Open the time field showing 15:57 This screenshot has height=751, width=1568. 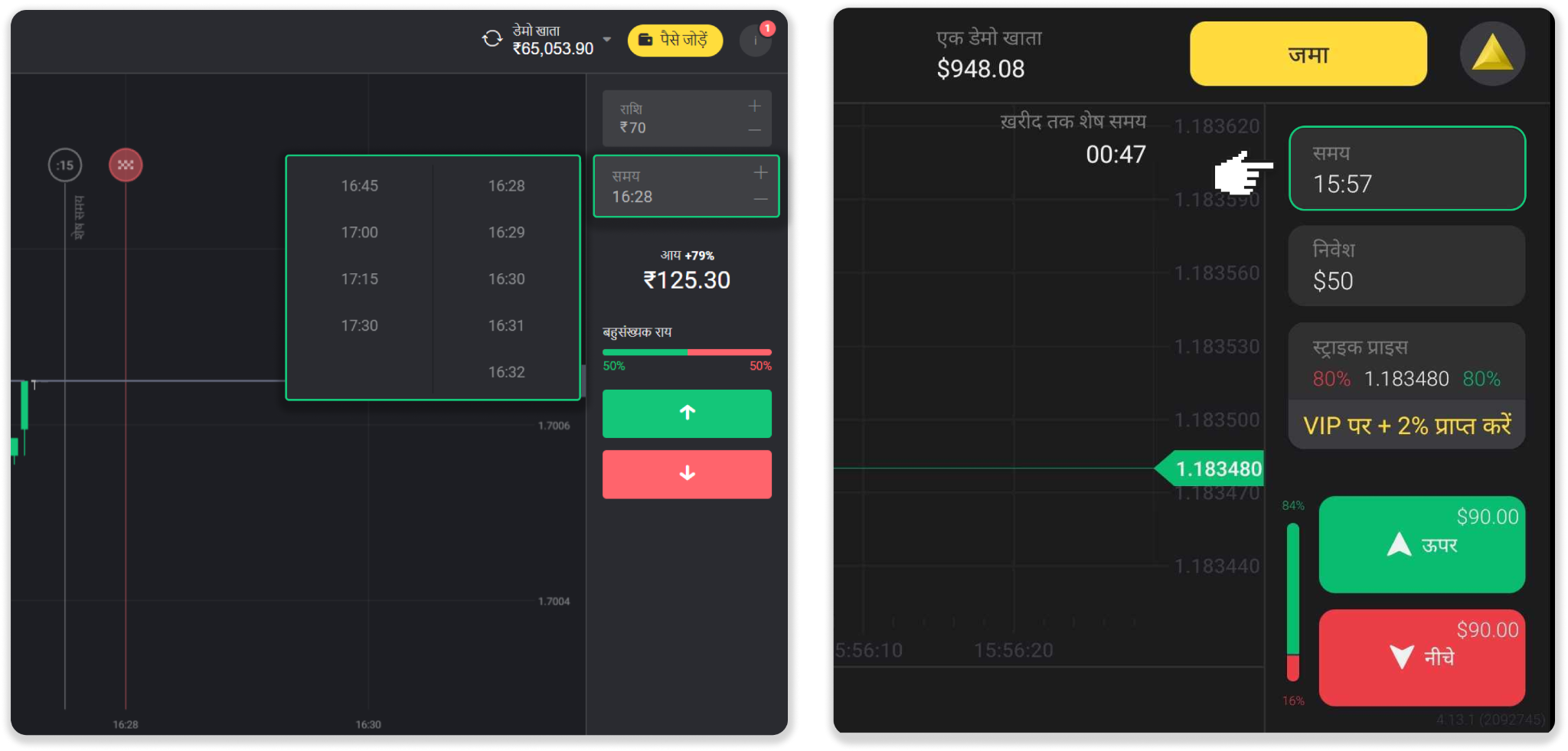(x=1406, y=168)
